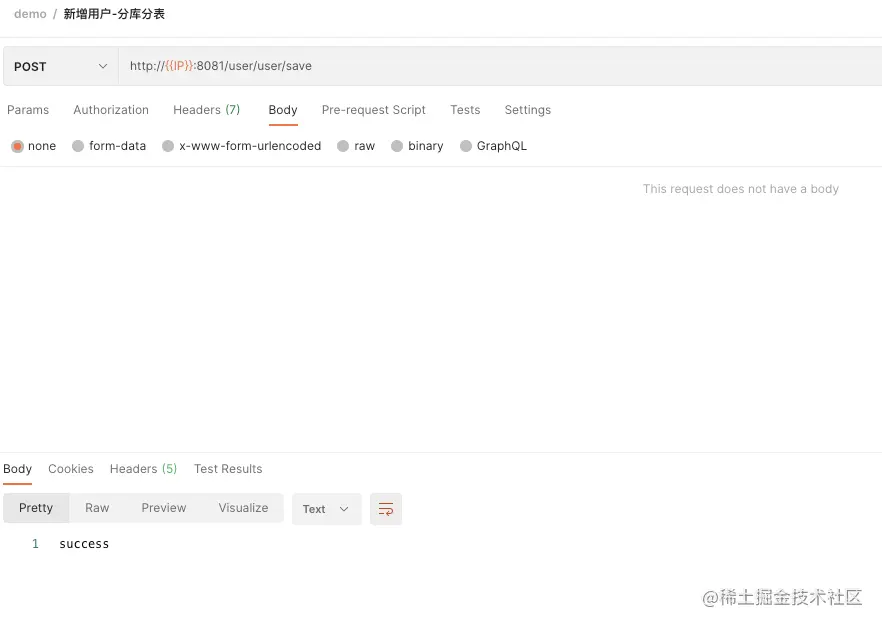The width and height of the screenshot is (882, 627).
Task: Select the request Body tab
Action: coord(283,110)
